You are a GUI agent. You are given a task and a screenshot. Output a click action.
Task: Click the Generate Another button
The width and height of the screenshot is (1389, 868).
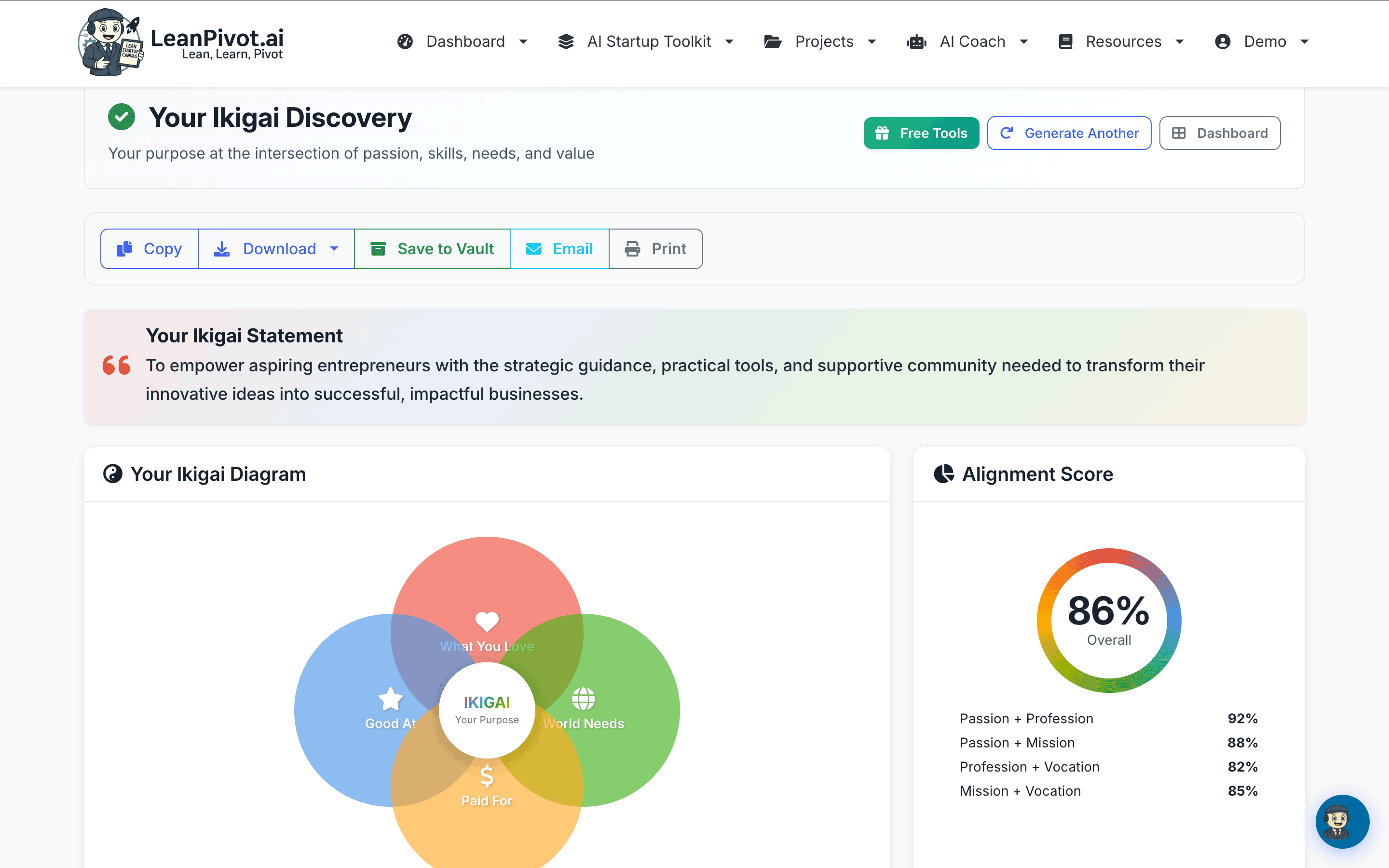point(1069,133)
